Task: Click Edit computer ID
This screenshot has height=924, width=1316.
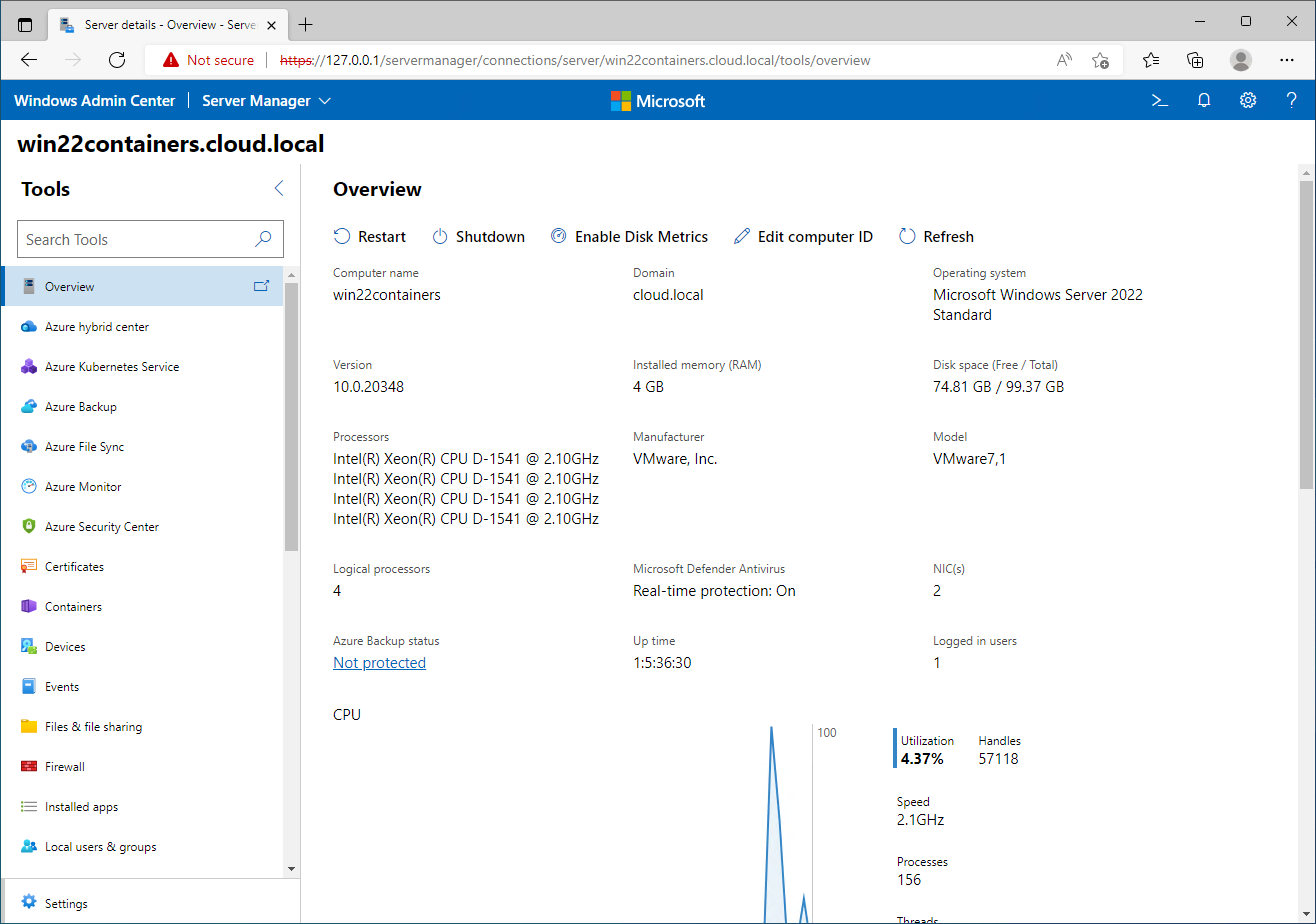Action: pyautogui.click(x=803, y=237)
